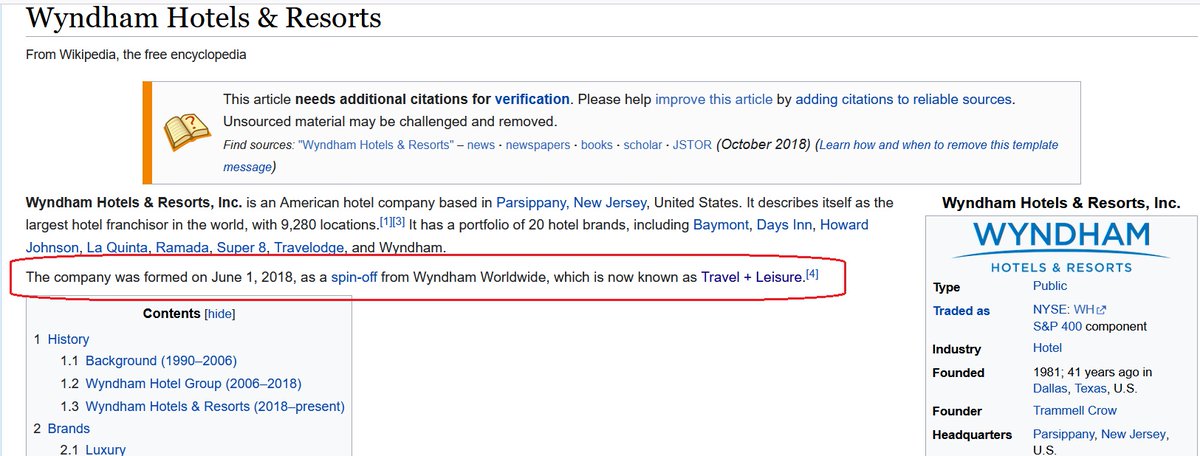Click the 'Industry' infobox label

[957, 349]
